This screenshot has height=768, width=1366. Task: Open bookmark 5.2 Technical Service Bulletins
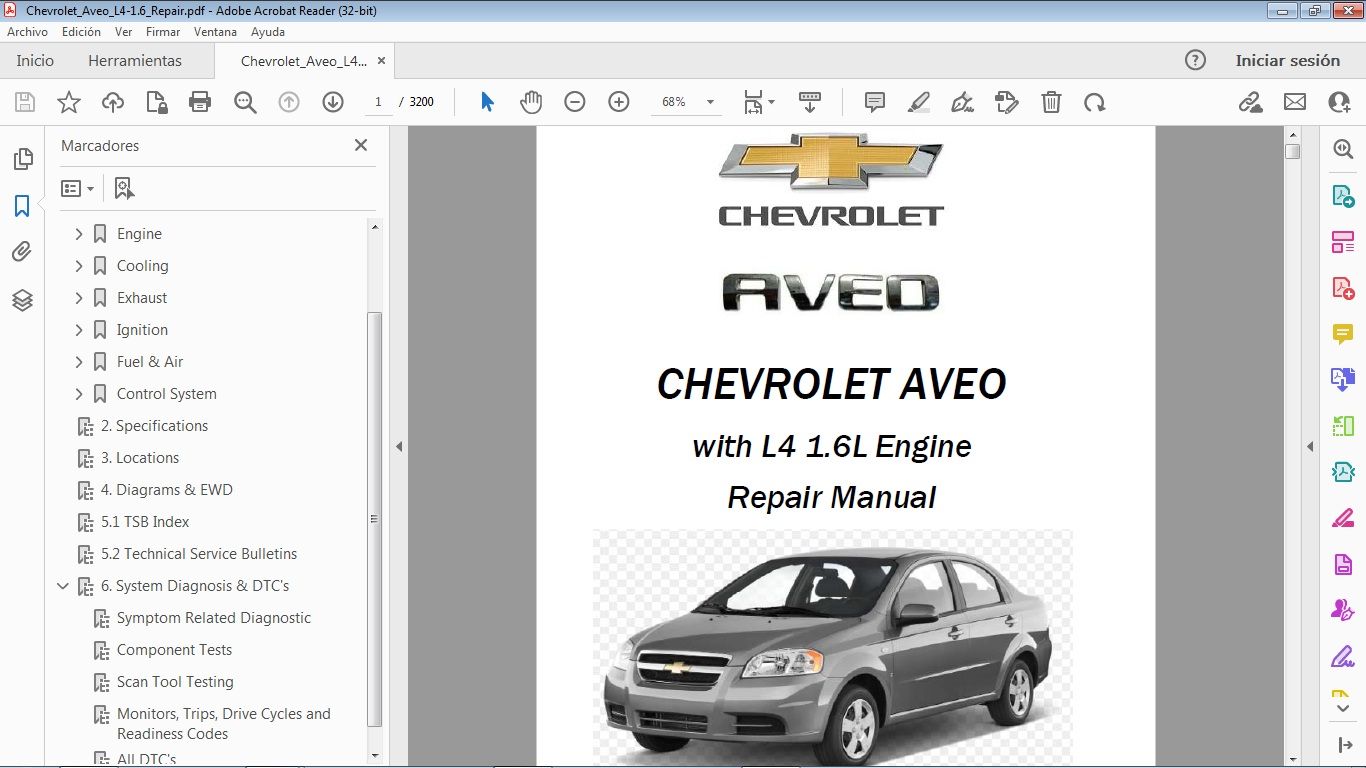(x=199, y=554)
